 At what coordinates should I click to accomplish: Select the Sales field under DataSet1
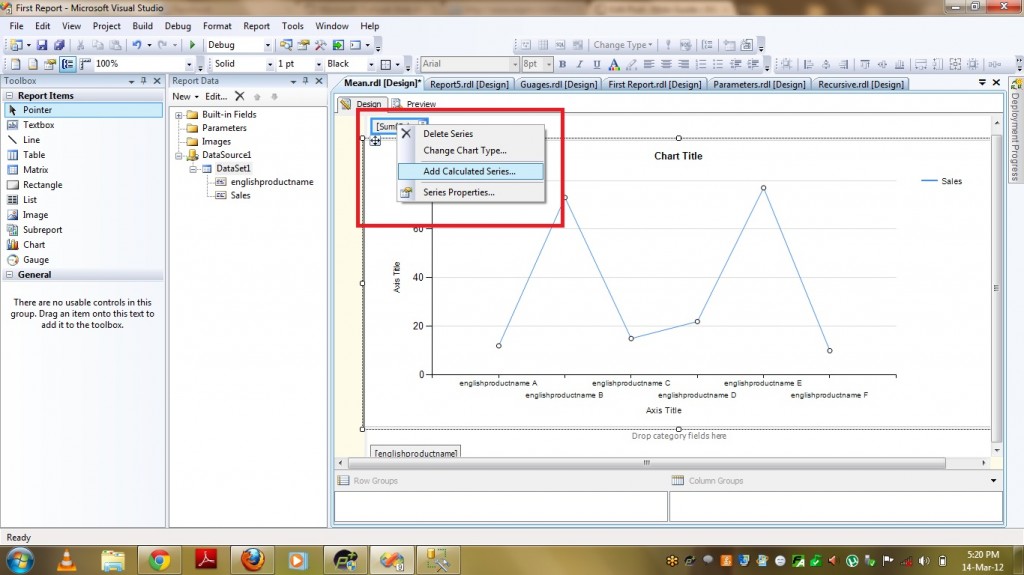click(x=240, y=196)
